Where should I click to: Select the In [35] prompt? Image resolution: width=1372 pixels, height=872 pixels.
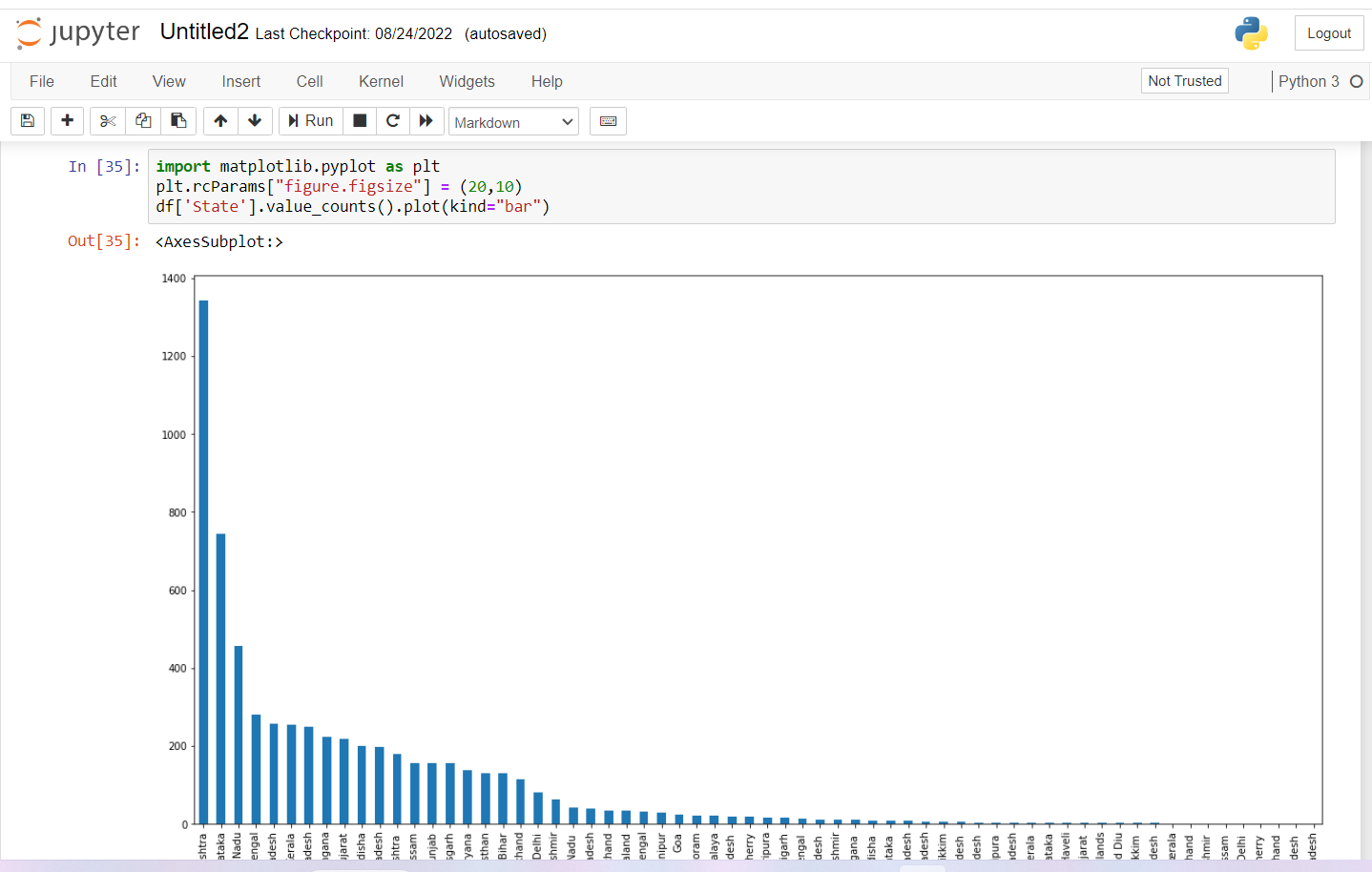(x=104, y=167)
